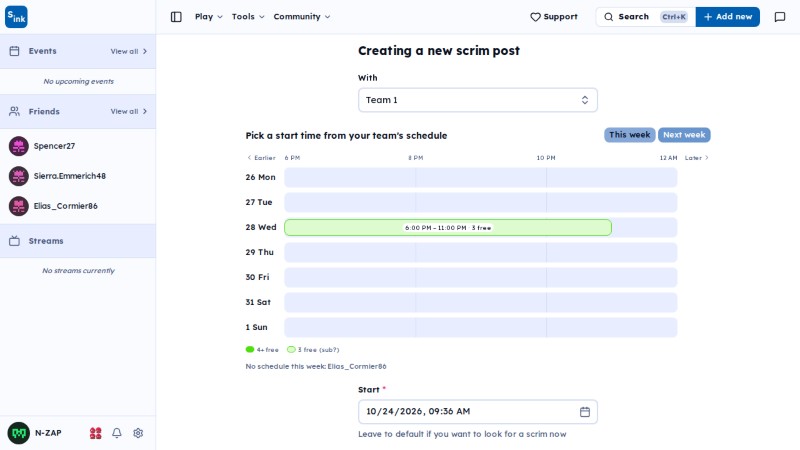The width and height of the screenshot is (800, 450).
Task: Open N-ZAP user avatar
Action: pos(18,433)
